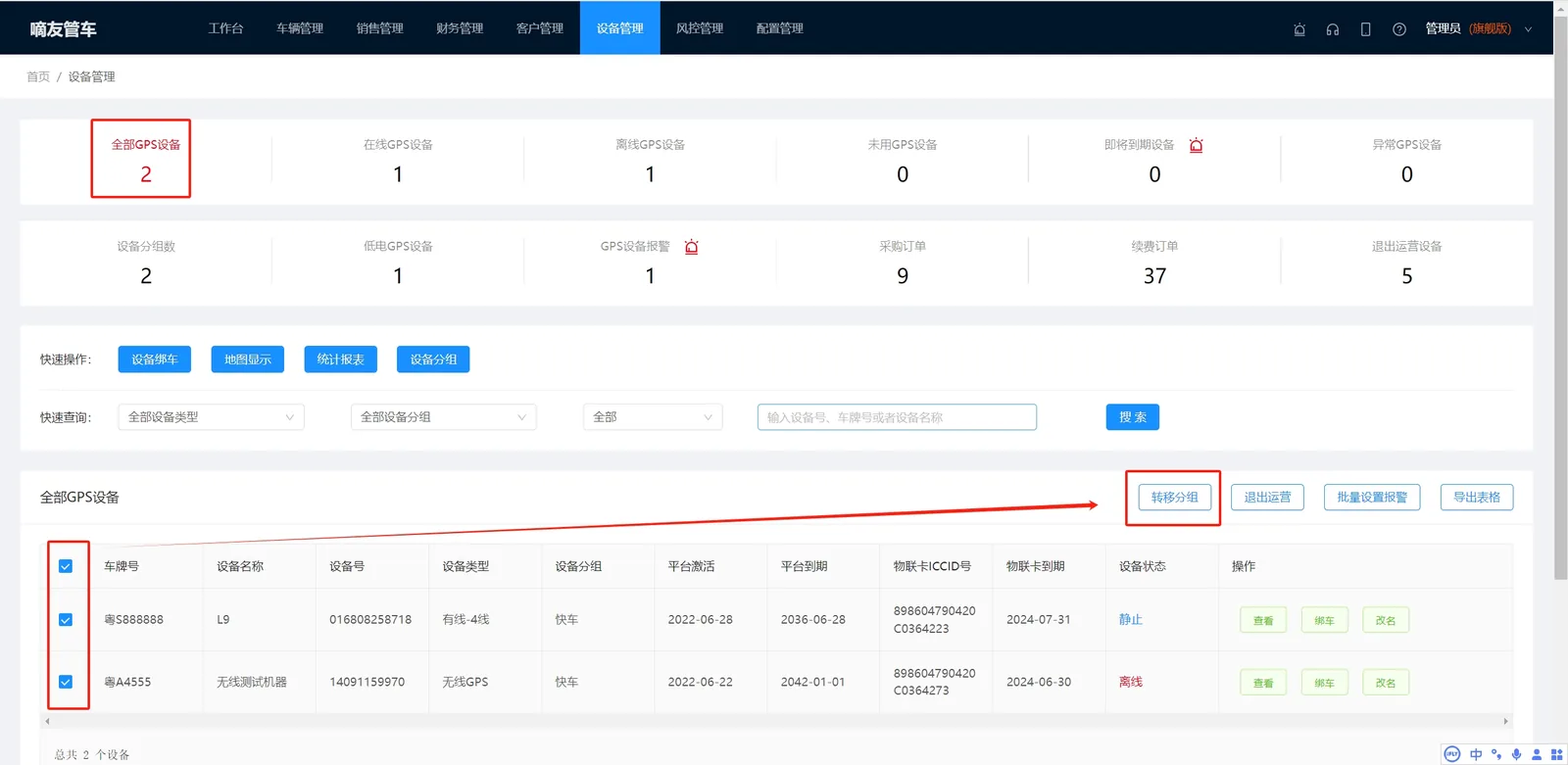
Task: Click the 搜索 search button
Action: [x=1133, y=417]
